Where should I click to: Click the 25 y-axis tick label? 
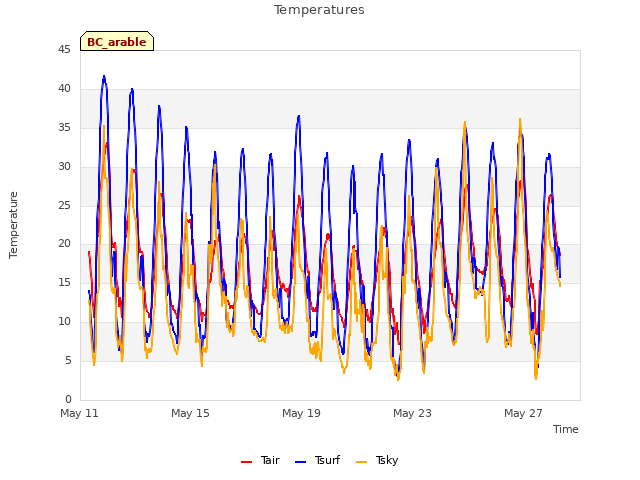[64, 205]
